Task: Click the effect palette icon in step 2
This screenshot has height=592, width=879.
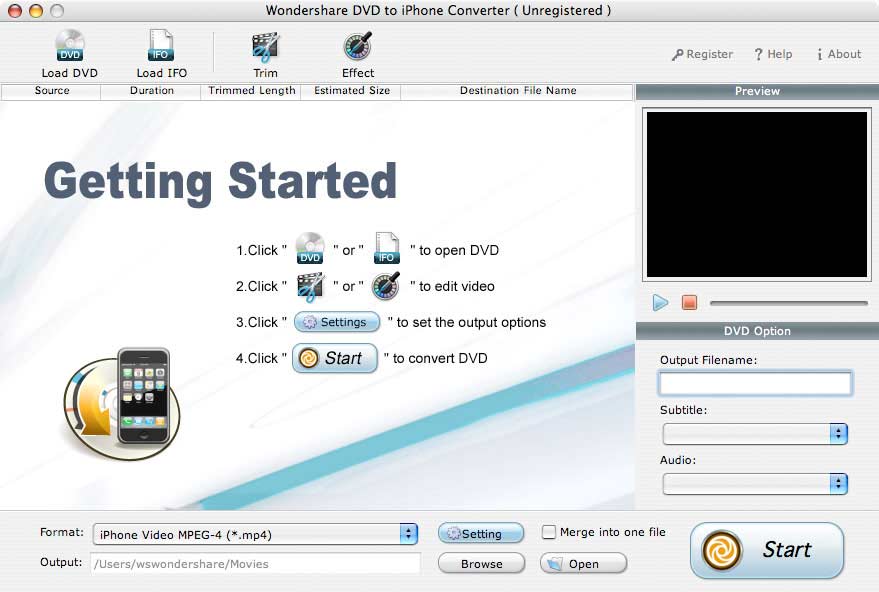Action: [386, 286]
